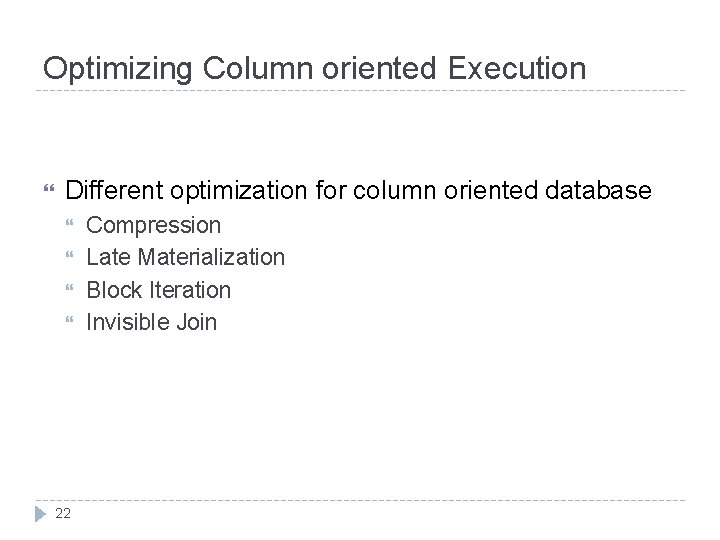
Task: Click the blue triangle beside slide number
Action: coord(41,513)
